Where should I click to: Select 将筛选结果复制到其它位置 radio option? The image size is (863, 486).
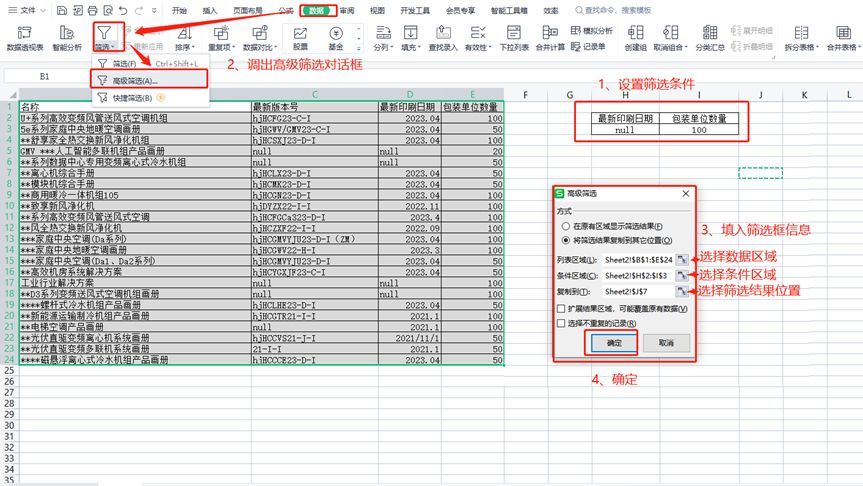point(565,241)
